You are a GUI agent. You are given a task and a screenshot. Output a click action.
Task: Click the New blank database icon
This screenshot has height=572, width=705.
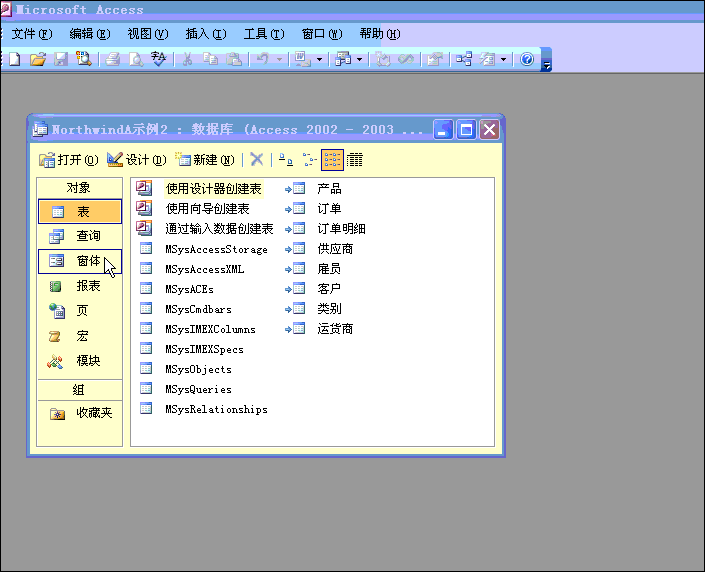click(15, 59)
